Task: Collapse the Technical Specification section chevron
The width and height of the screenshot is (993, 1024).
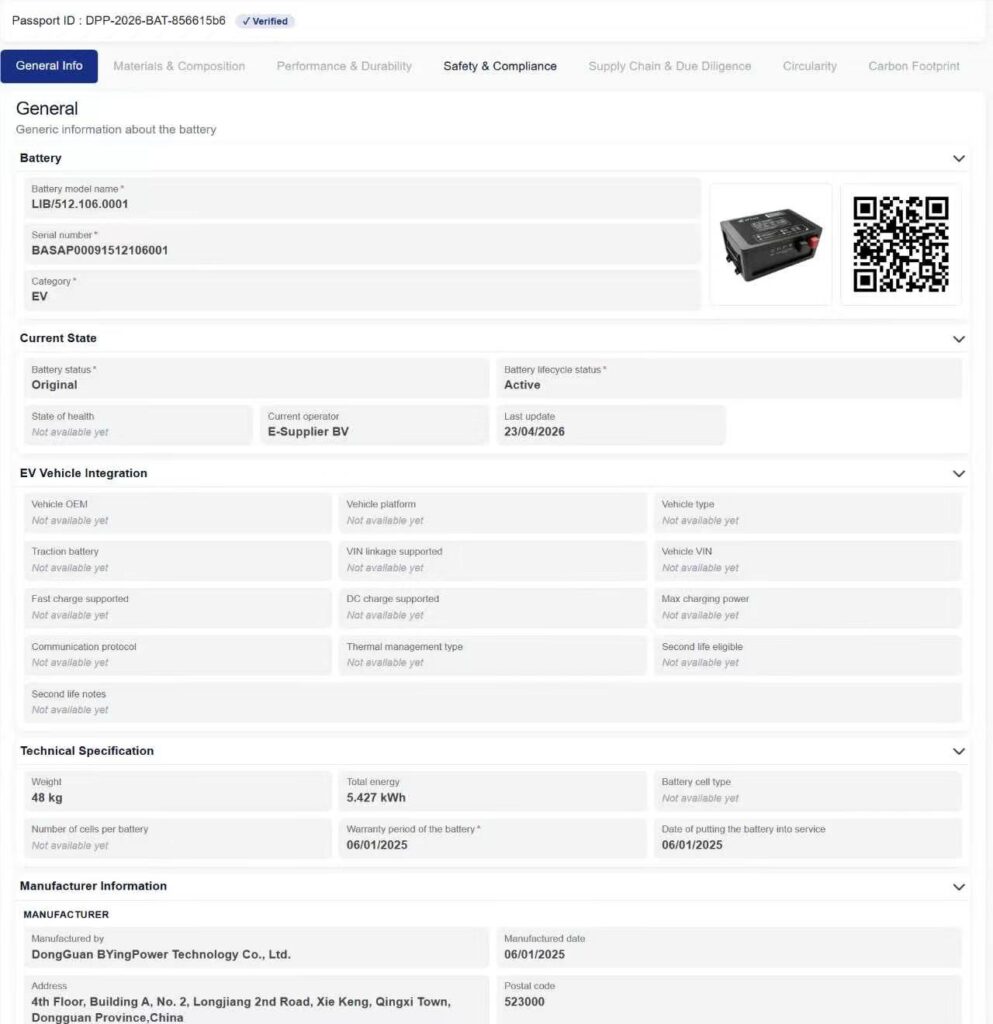Action: coord(958,752)
